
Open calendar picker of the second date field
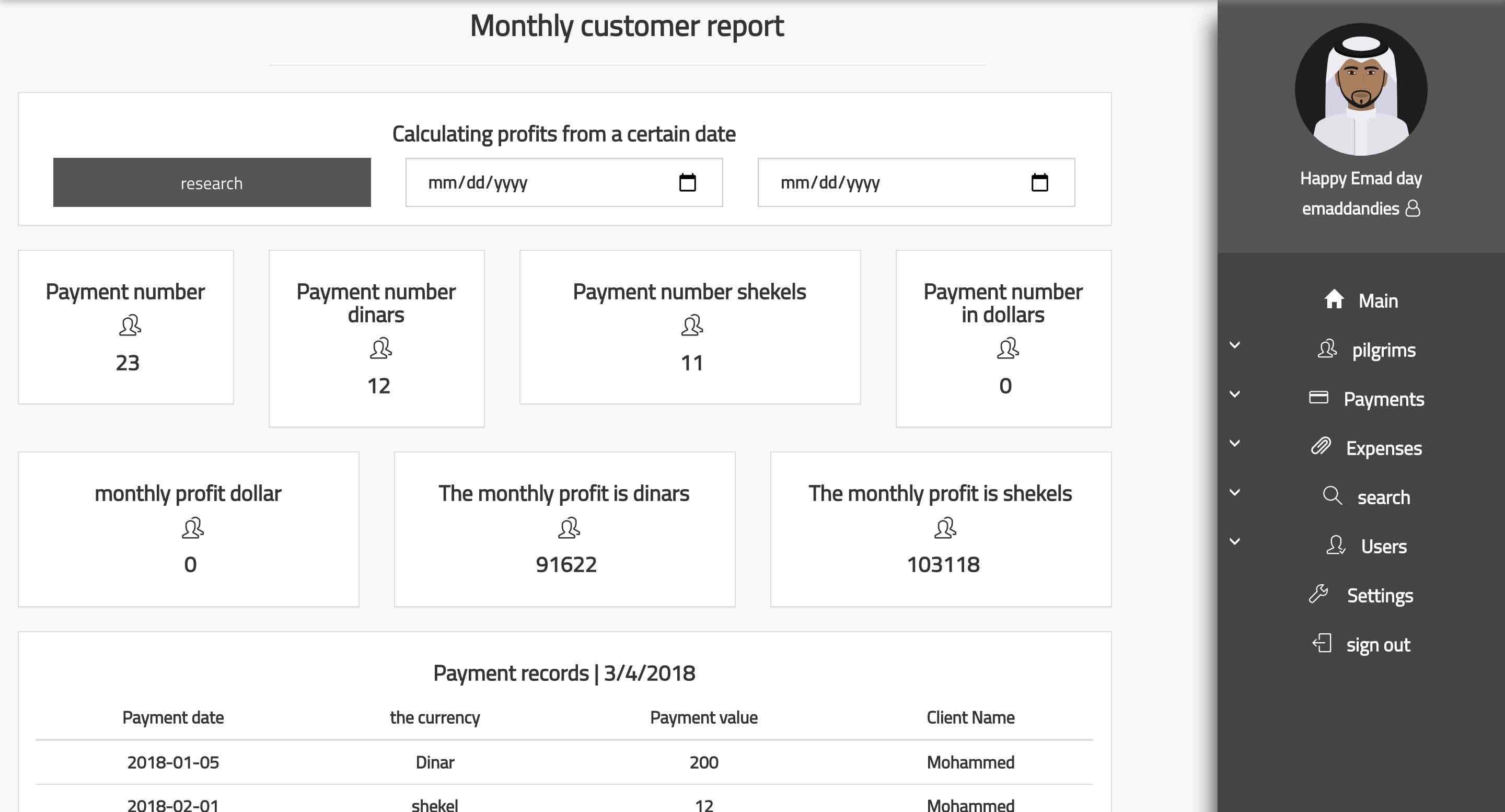pyautogui.click(x=1039, y=183)
